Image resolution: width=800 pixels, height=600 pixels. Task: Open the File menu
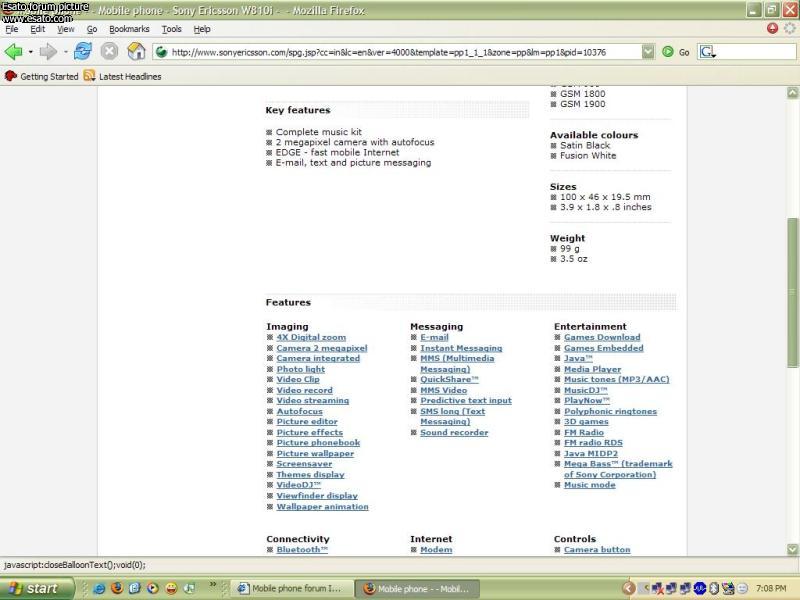(12, 29)
